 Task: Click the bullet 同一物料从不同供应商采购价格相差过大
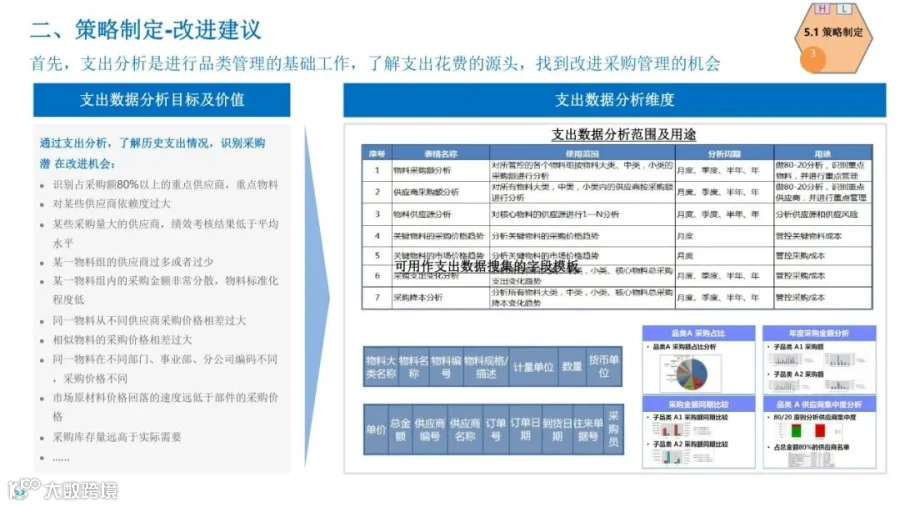click(149, 320)
